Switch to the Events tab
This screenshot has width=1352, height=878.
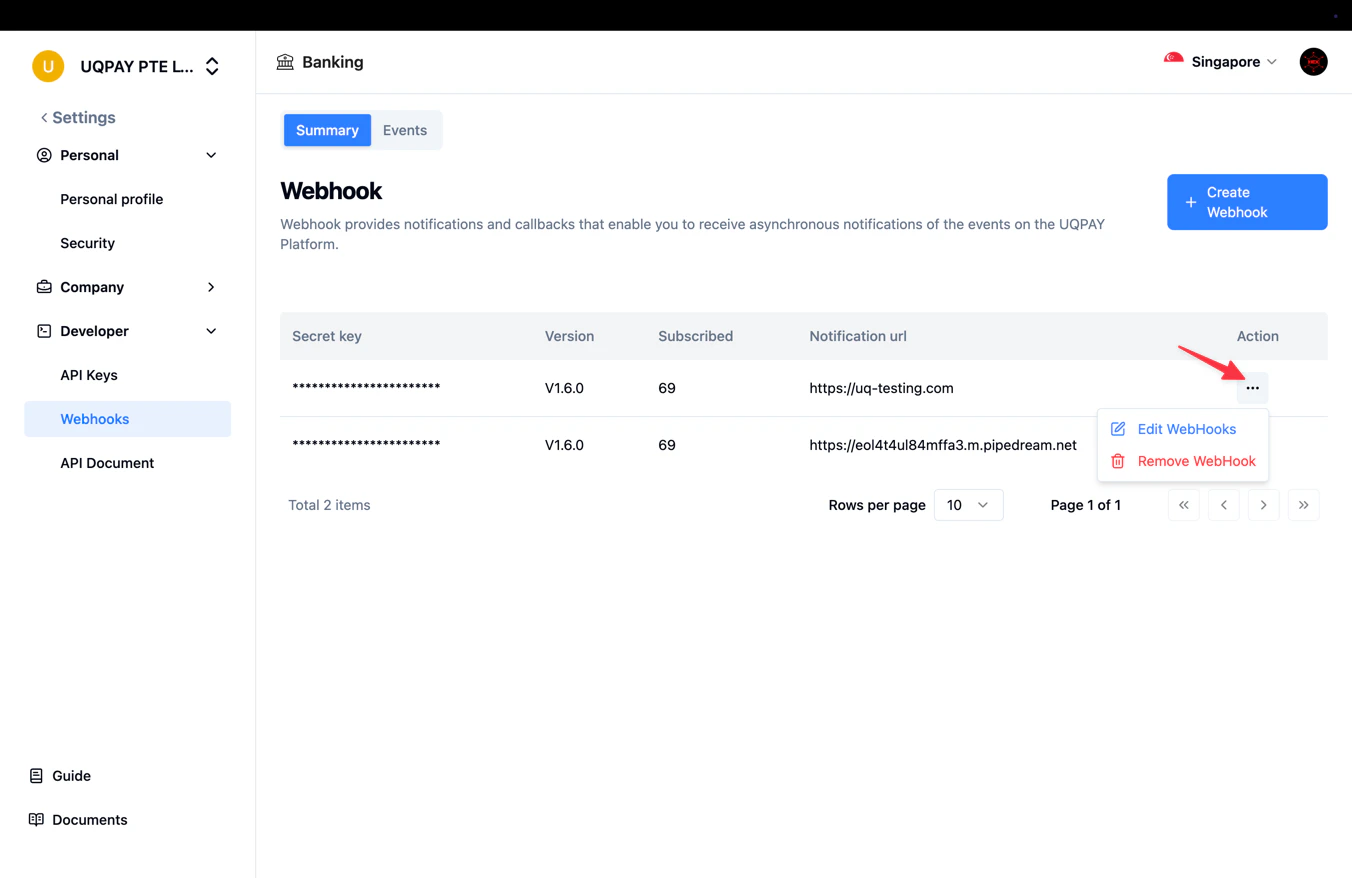[404, 130]
